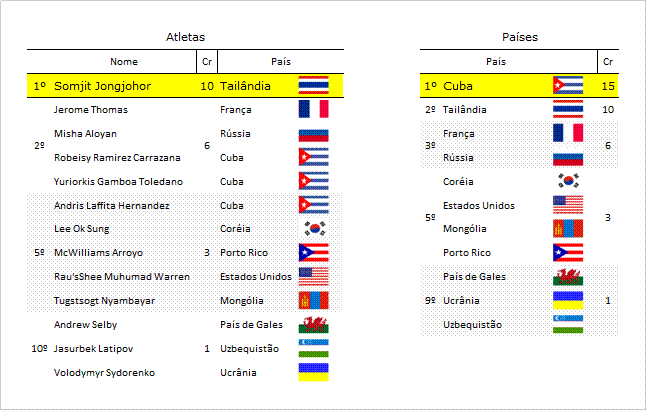Image resolution: width=647 pixels, height=411 pixels.
Task: Click the Thailand flag beside Somjit Jongjohor
Action: coord(314,85)
